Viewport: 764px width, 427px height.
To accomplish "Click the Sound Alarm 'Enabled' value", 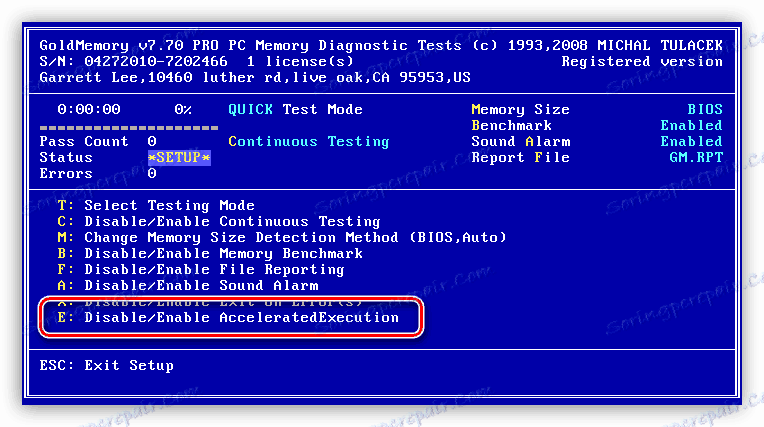I will 691,142.
